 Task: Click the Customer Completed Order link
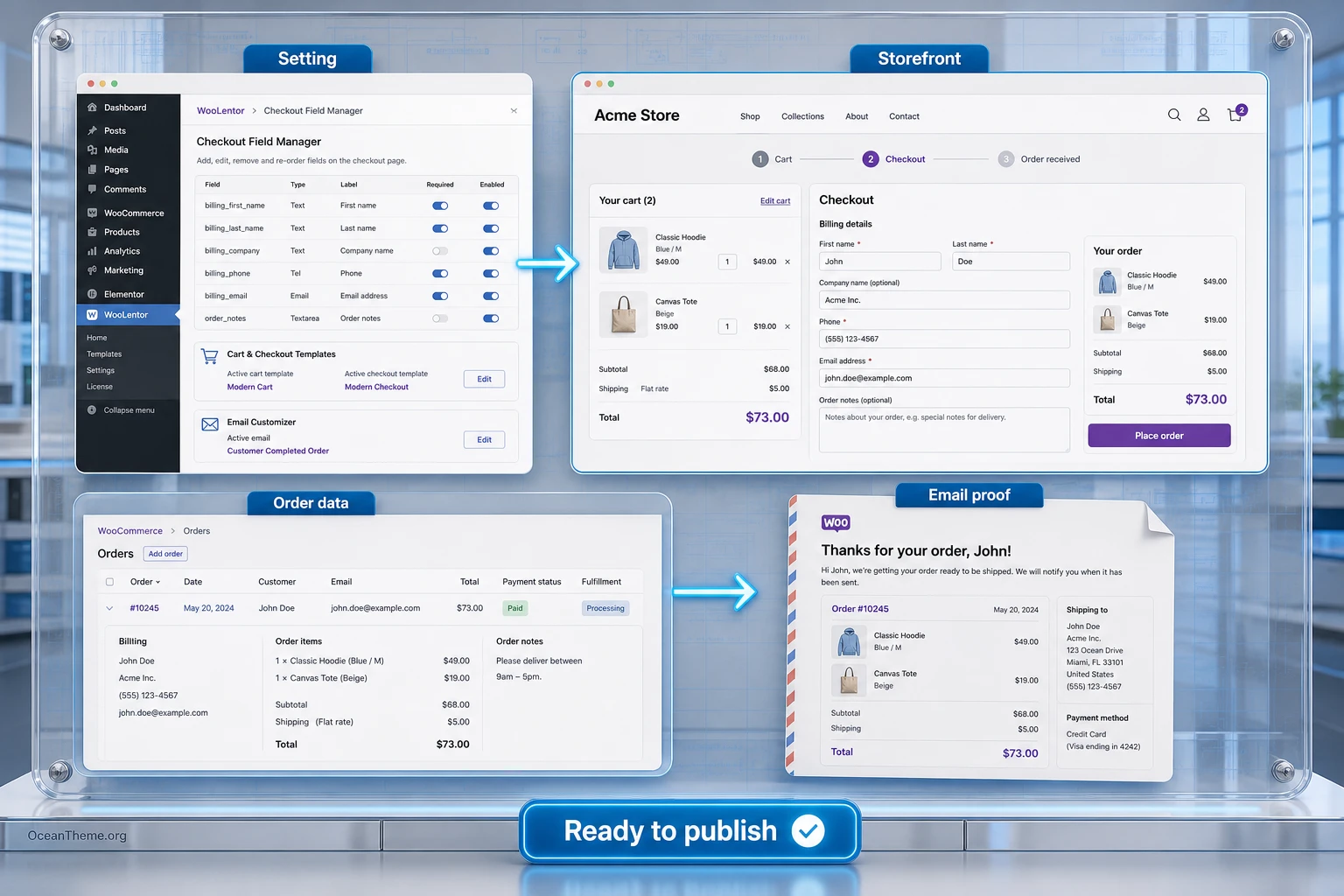(x=278, y=451)
